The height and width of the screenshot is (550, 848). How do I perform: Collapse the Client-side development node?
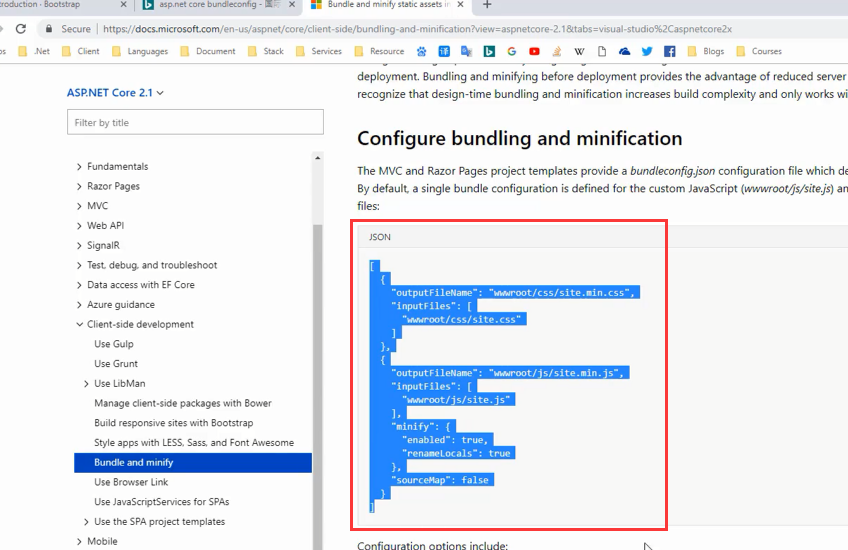(x=79, y=324)
